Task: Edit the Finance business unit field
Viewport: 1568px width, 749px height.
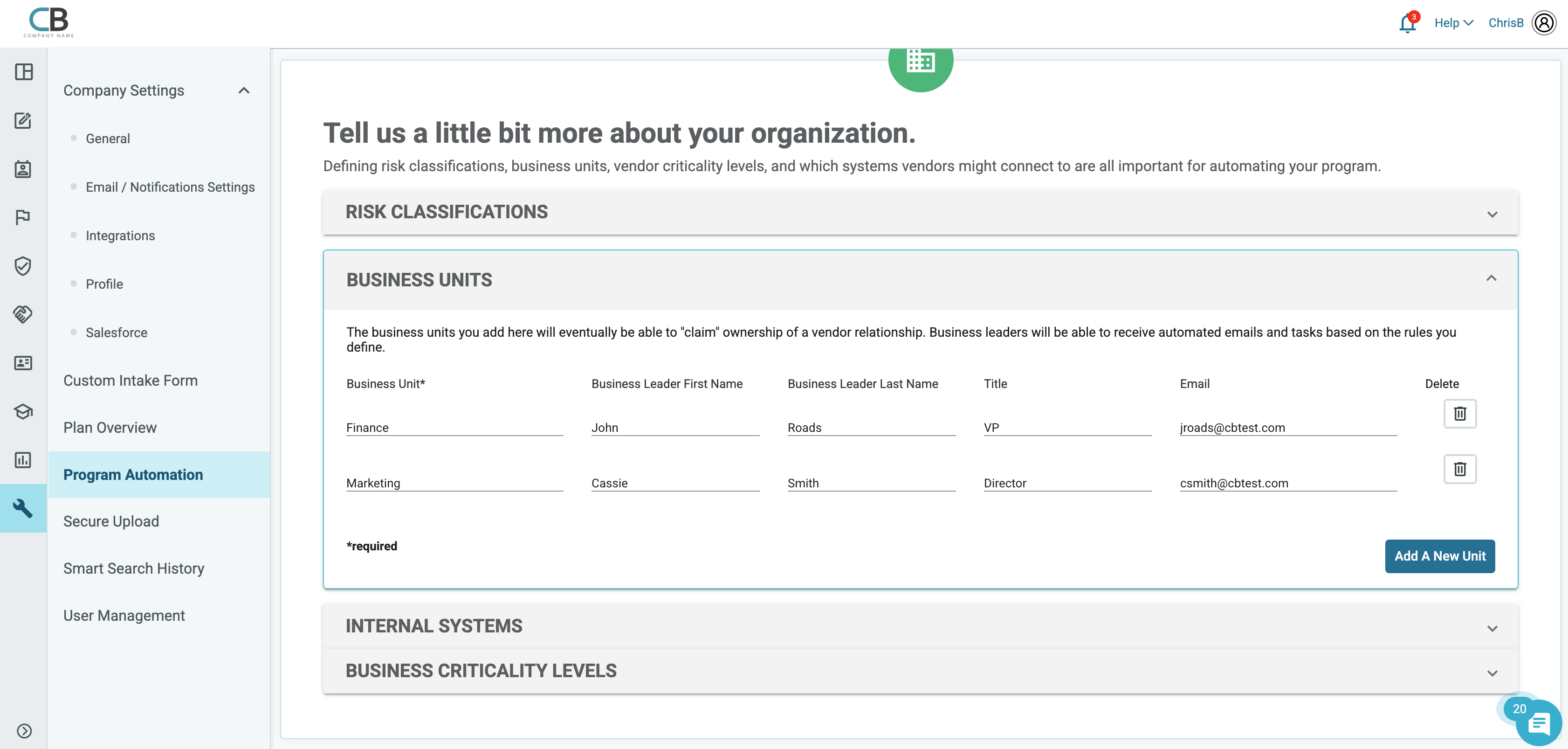Action: click(x=455, y=428)
